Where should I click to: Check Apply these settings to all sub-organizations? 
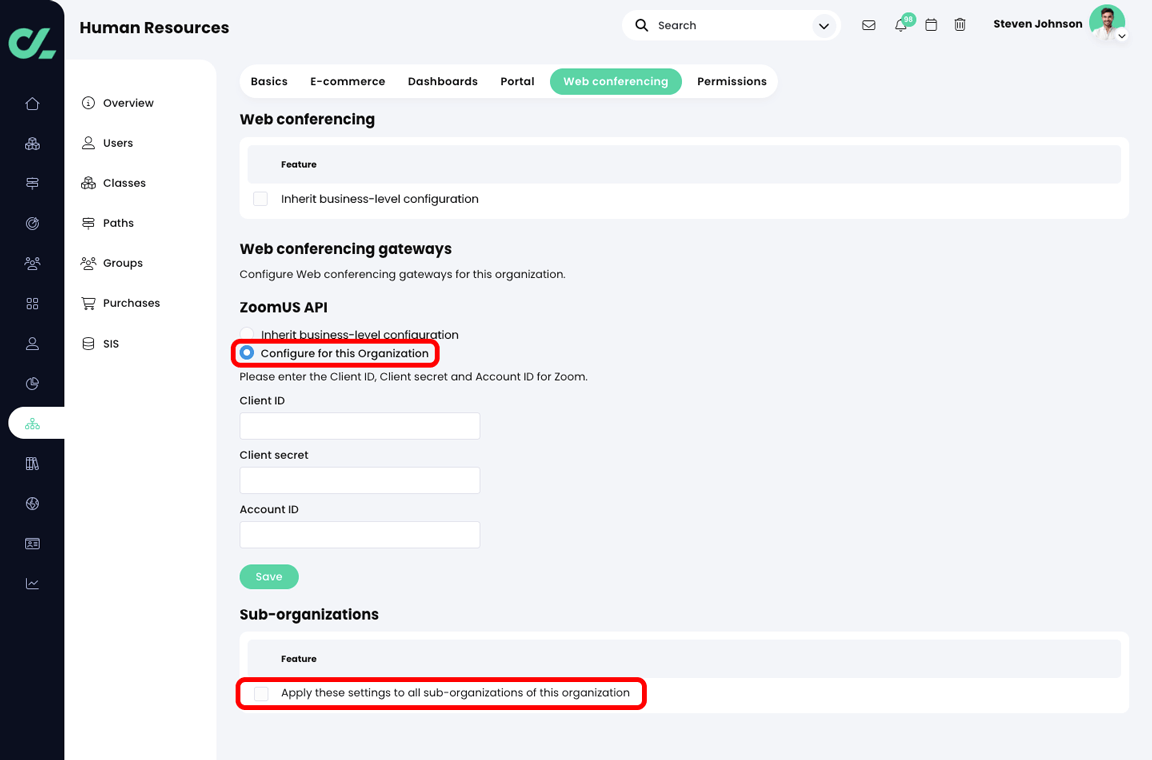click(x=260, y=692)
